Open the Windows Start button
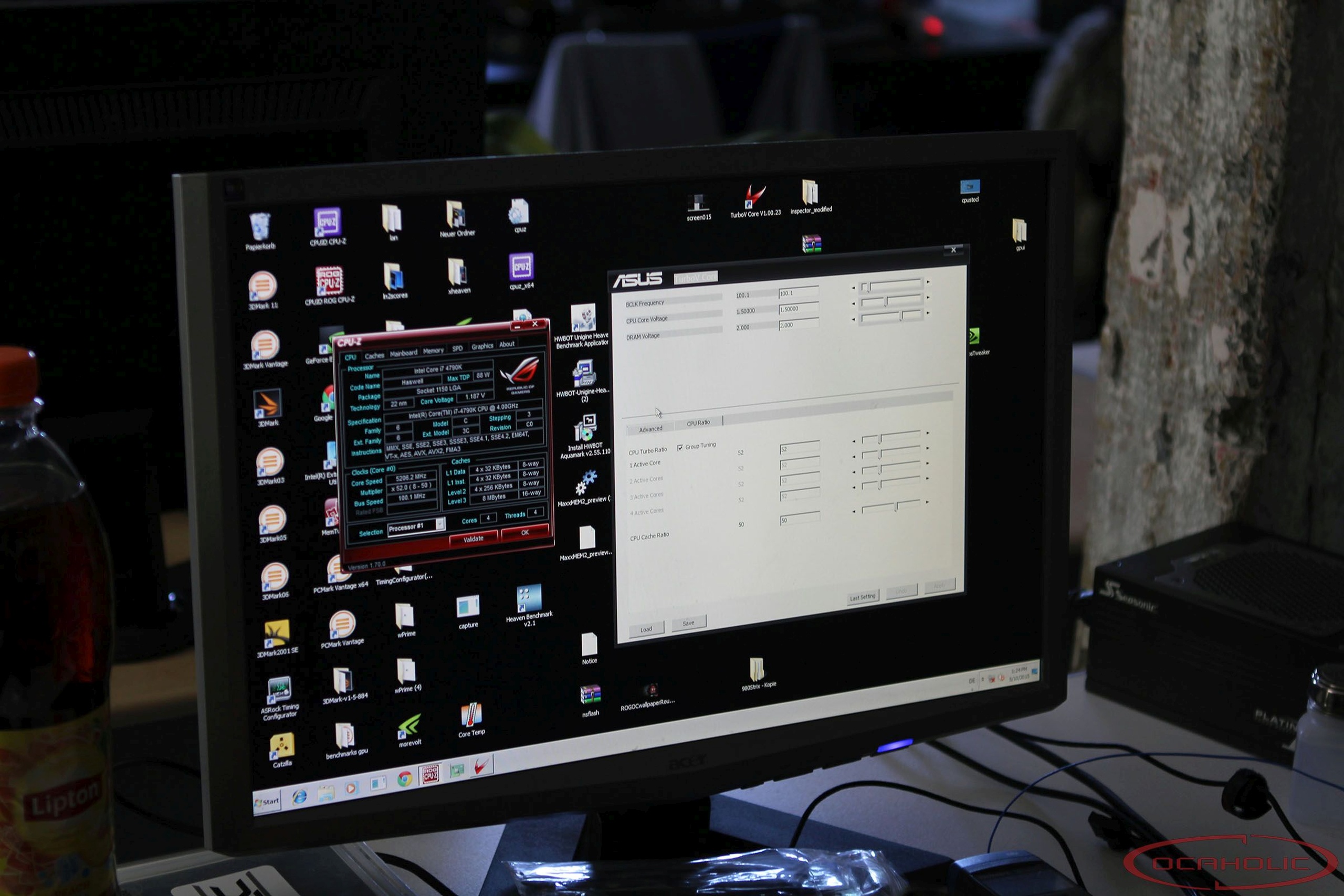This screenshot has width=1344, height=896. (266, 802)
